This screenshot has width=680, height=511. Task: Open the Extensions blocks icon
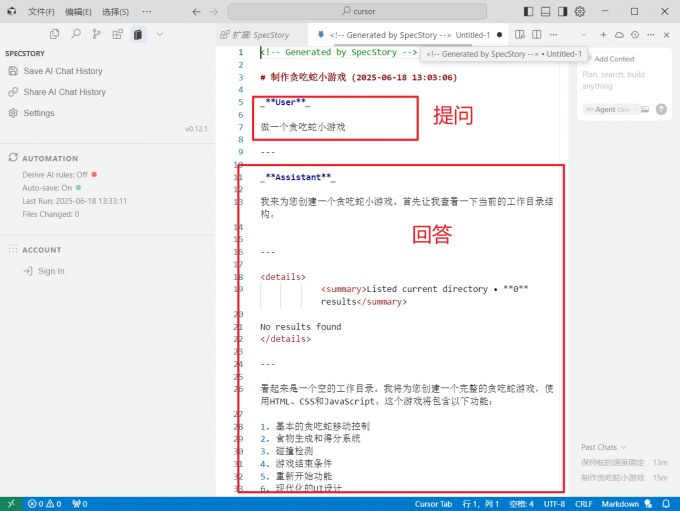(118, 34)
